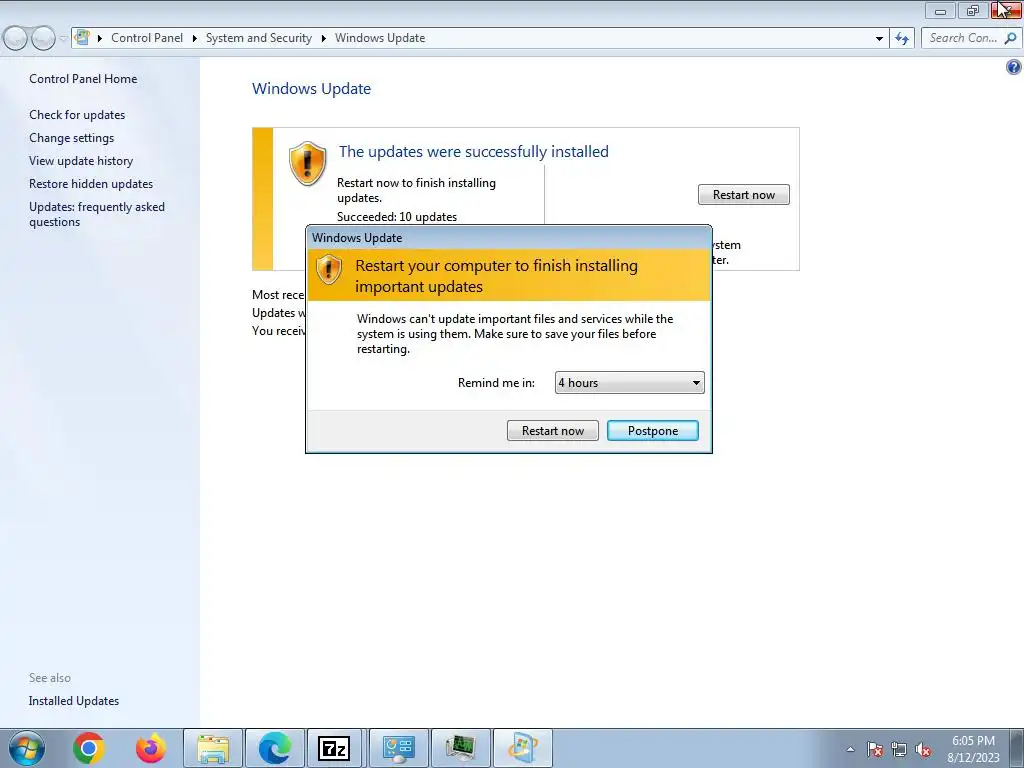Click the search magnifier icon
This screenshot has height=768, width=1024.
click(1010, 38)
